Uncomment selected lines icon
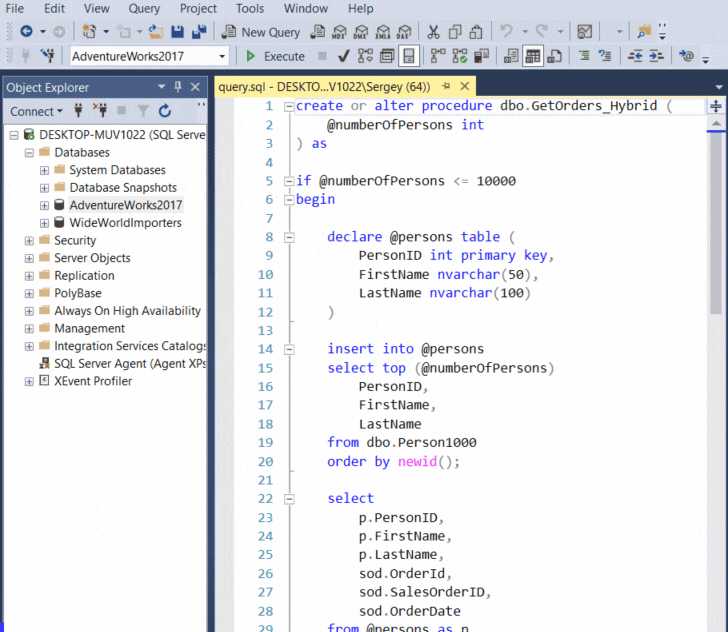Viewport: 728px width, 632px height. [x=605, y=56]
